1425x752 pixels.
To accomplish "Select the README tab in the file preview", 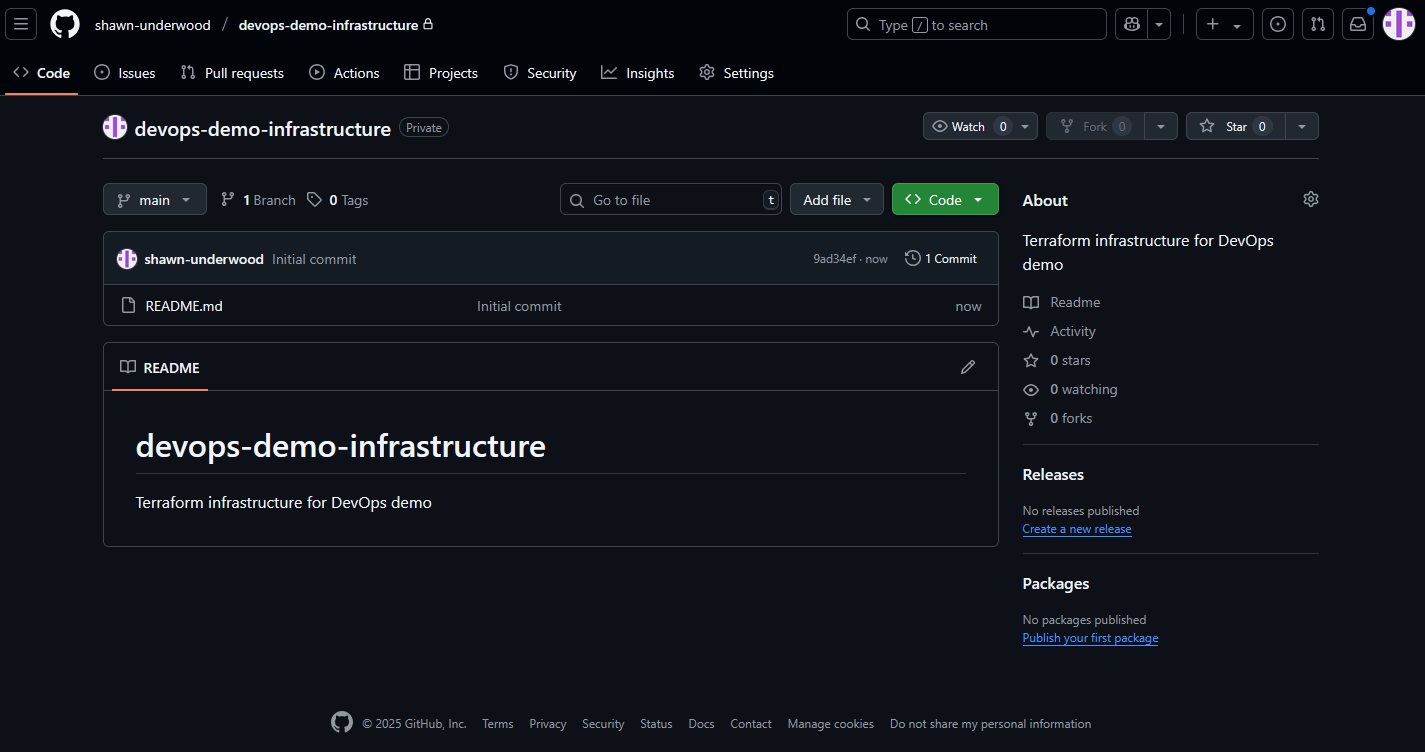I will tap(160, 367).
